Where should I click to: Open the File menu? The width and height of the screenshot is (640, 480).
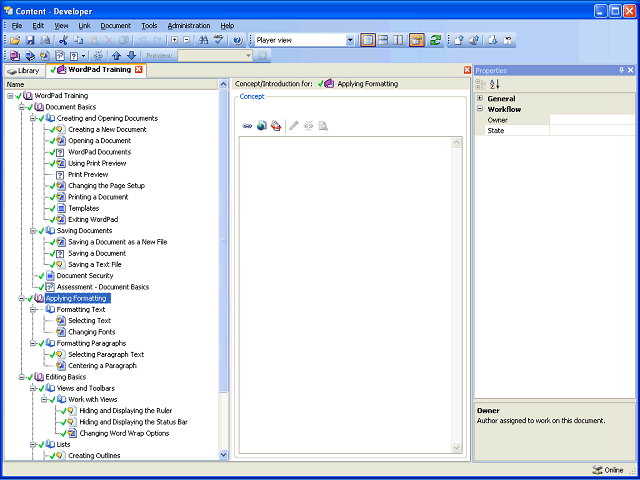(x=17, y=26)
